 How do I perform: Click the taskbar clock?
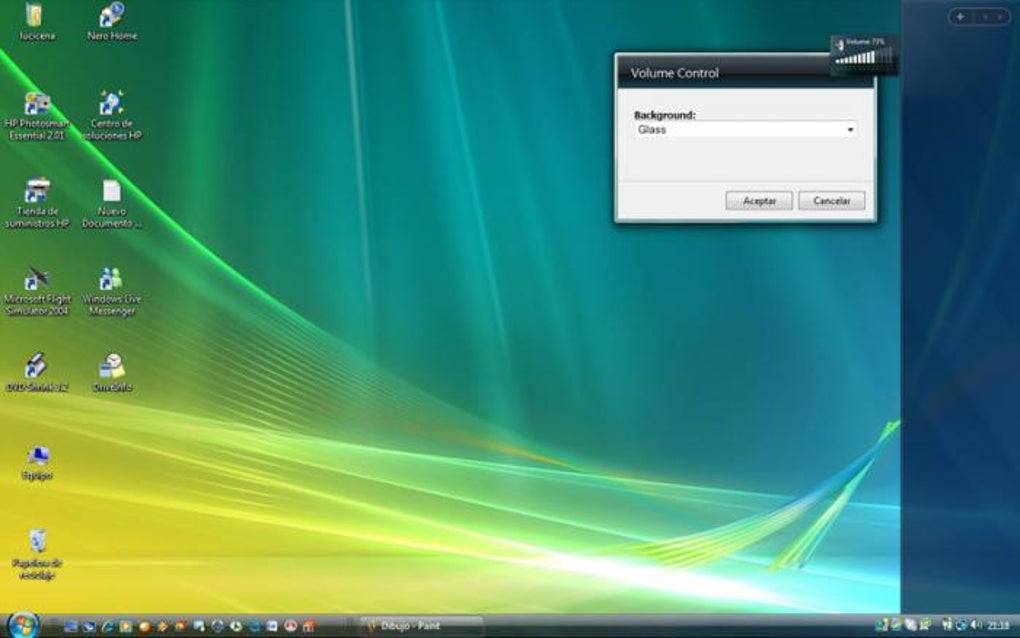(x=999, y=626)
